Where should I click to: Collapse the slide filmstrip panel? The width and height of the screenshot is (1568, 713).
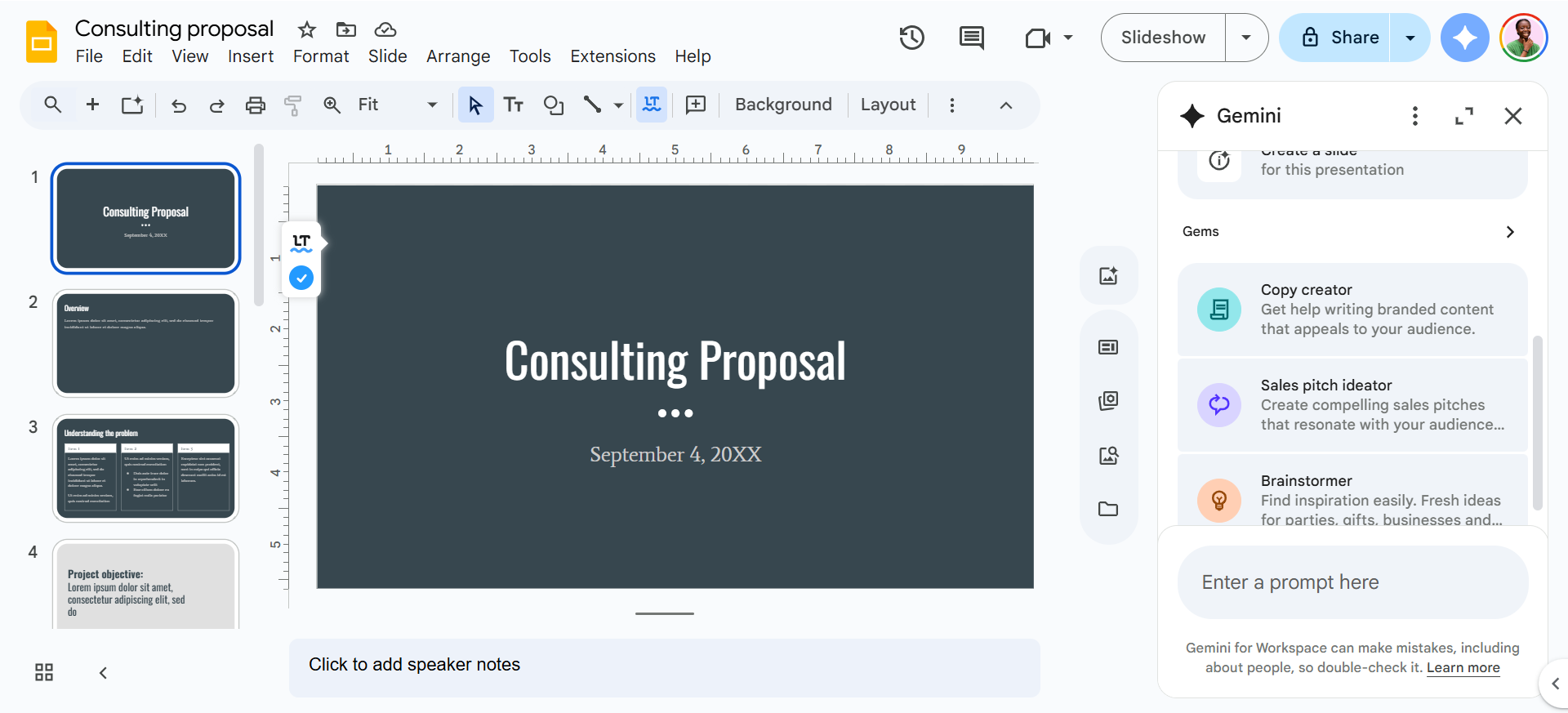click(103, 673)
